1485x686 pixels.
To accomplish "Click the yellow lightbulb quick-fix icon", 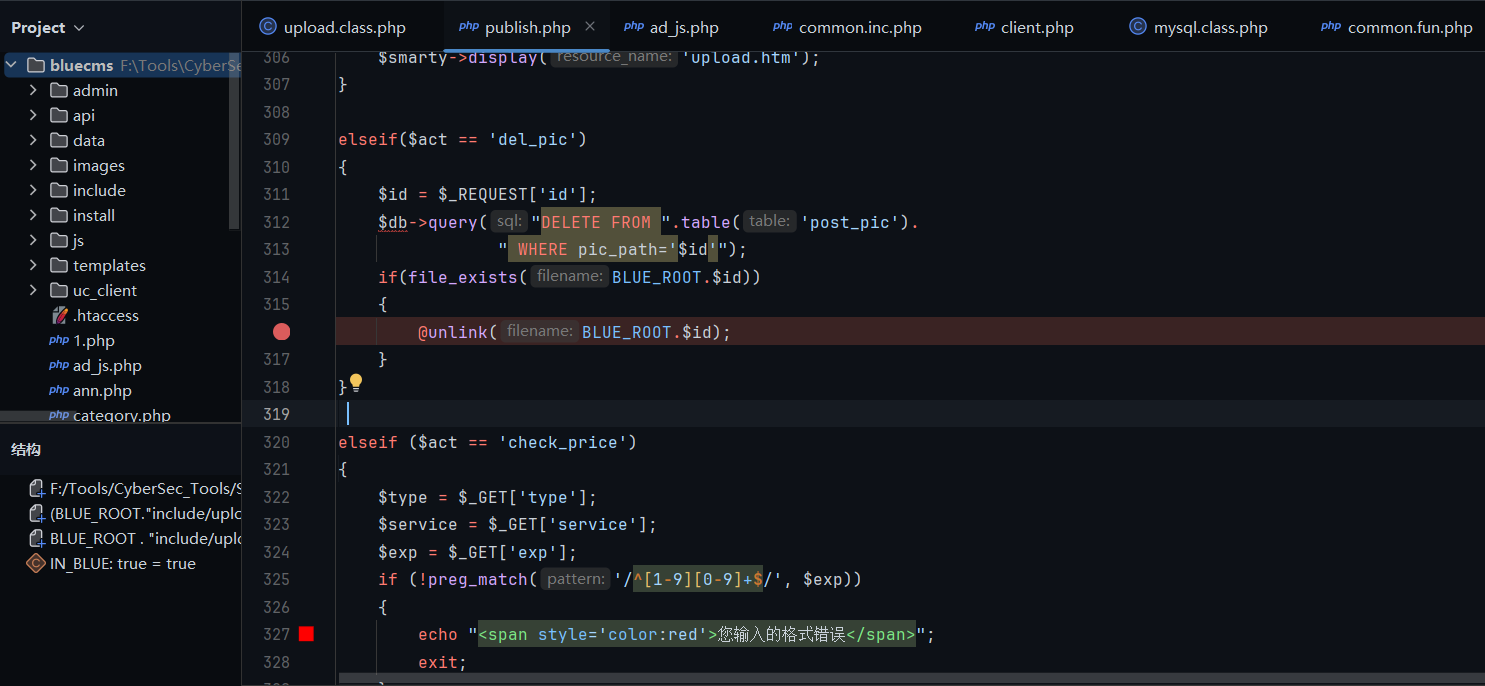I will point(355,383).
